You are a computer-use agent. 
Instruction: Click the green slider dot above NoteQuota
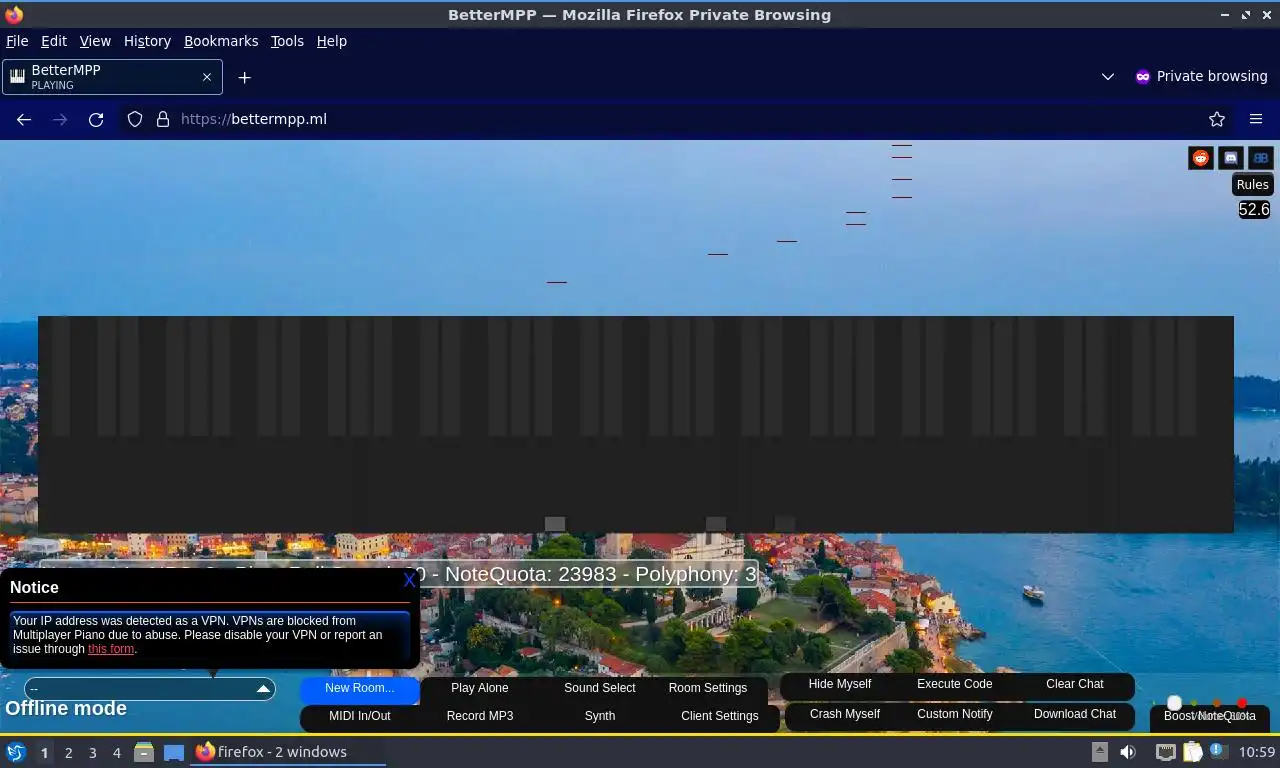1194,703
